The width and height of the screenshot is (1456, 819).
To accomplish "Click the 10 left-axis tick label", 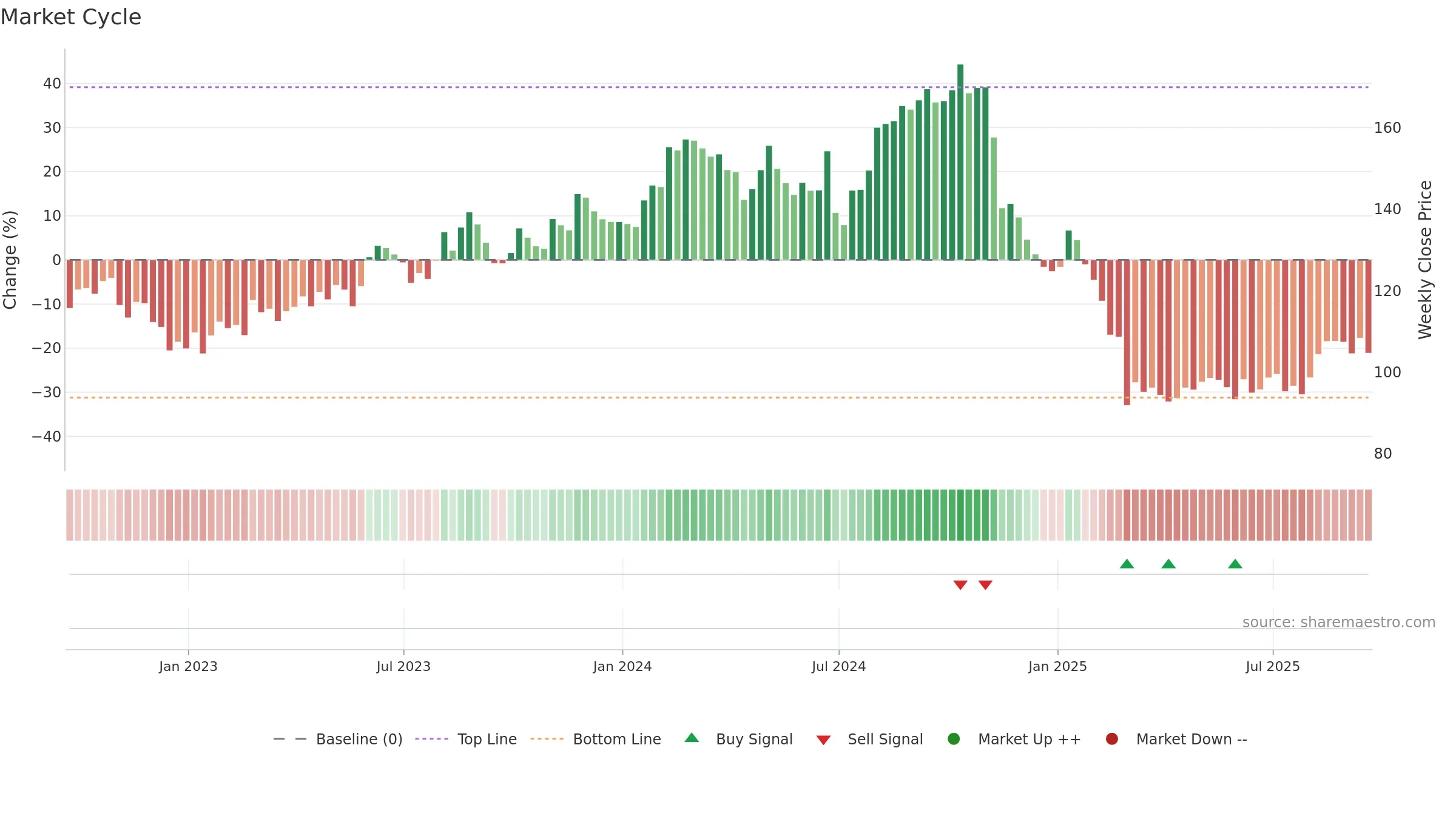I will (x=52, y=216).
